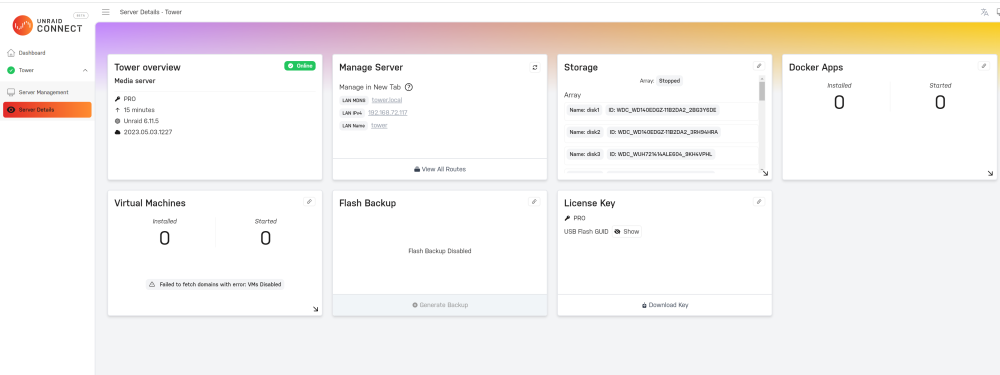Click the LAN Name label tag
This screenshot has height=375, width=1000.
[354, 126]
